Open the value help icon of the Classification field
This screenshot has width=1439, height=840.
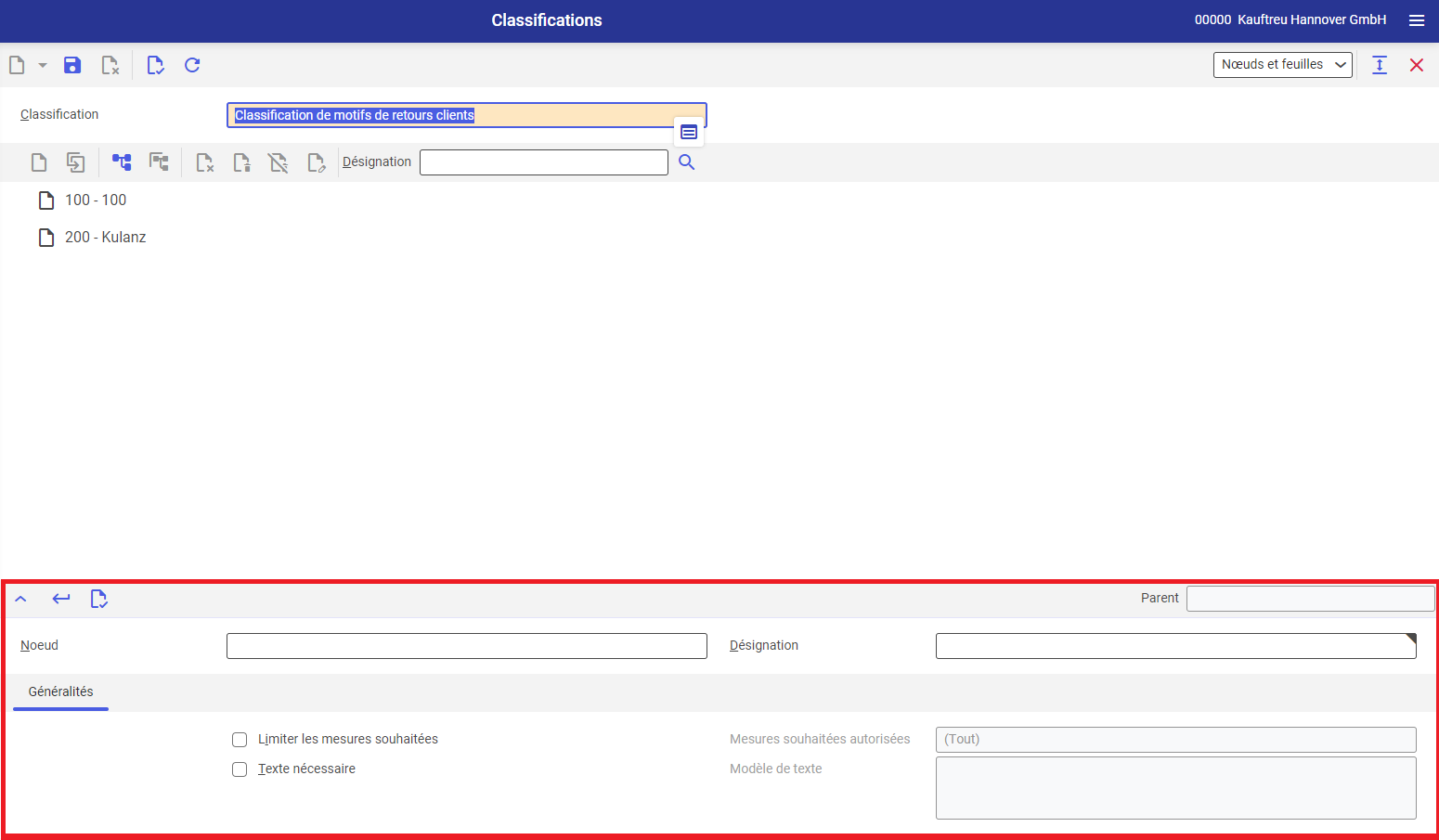point(689,132)
